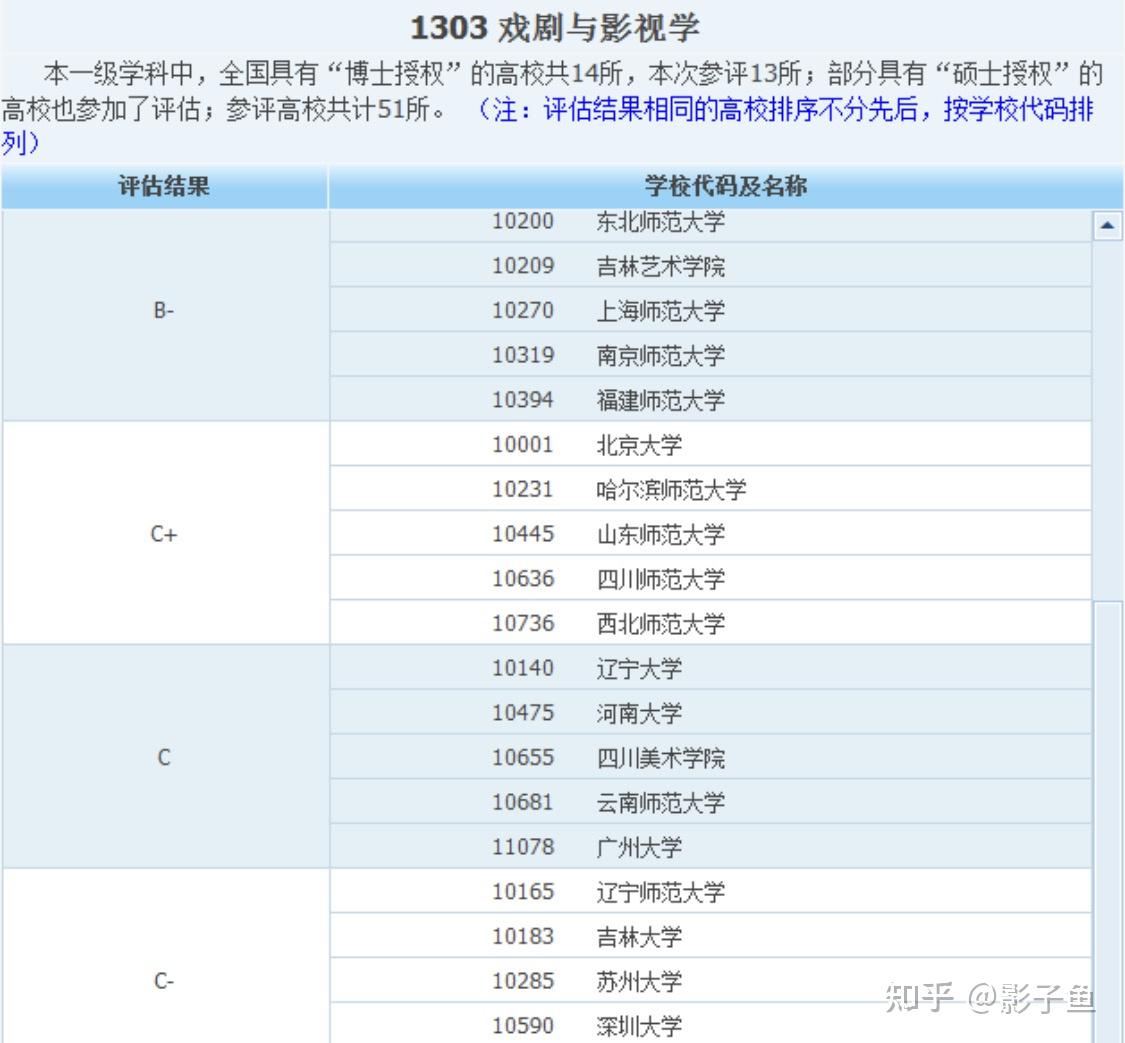Click row 10165 辽宁师范大学
1125x1043 pixels.
[x=710, y=891]
